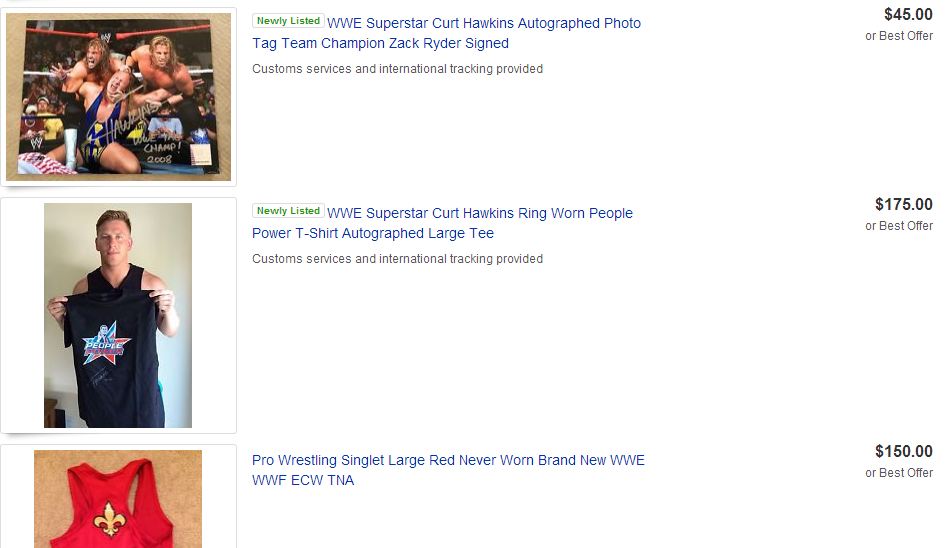Click the customs services text under the autographed photo listing
Viewport: 952px width, 548px height.
tap(397, 69)
